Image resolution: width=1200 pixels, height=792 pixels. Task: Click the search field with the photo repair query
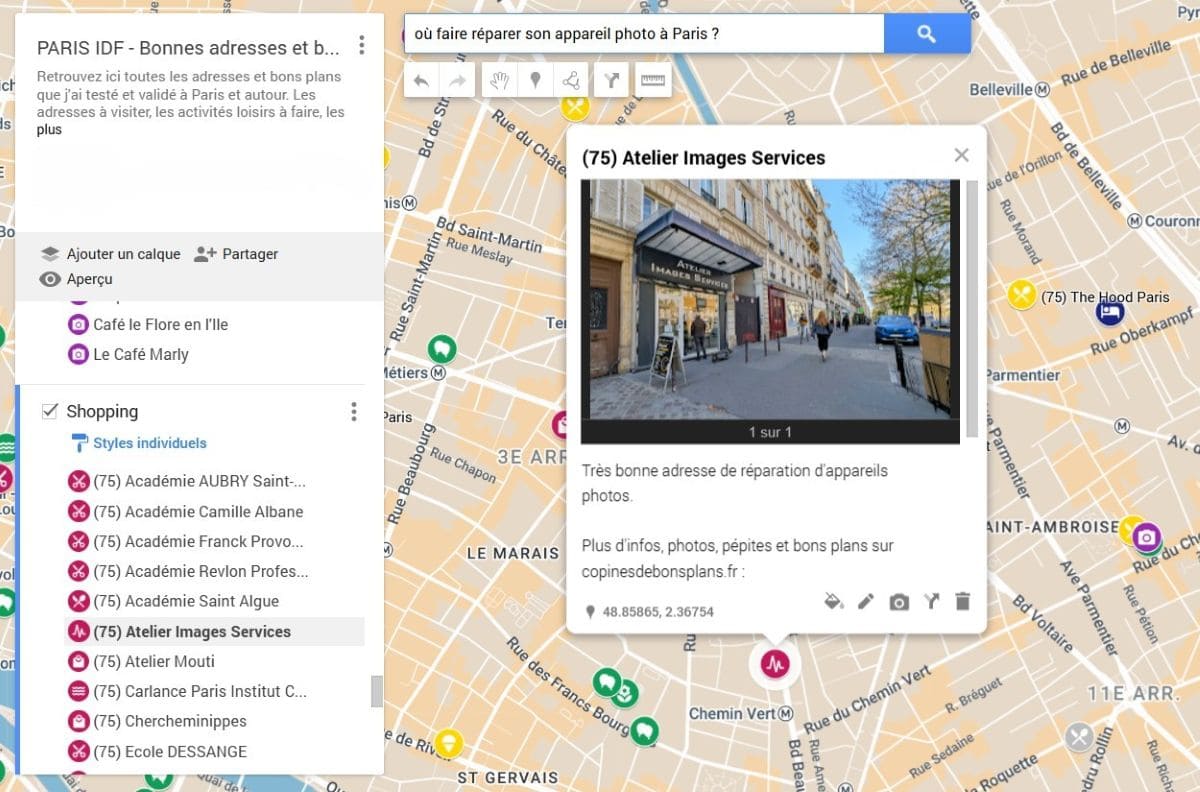point(644,34)
